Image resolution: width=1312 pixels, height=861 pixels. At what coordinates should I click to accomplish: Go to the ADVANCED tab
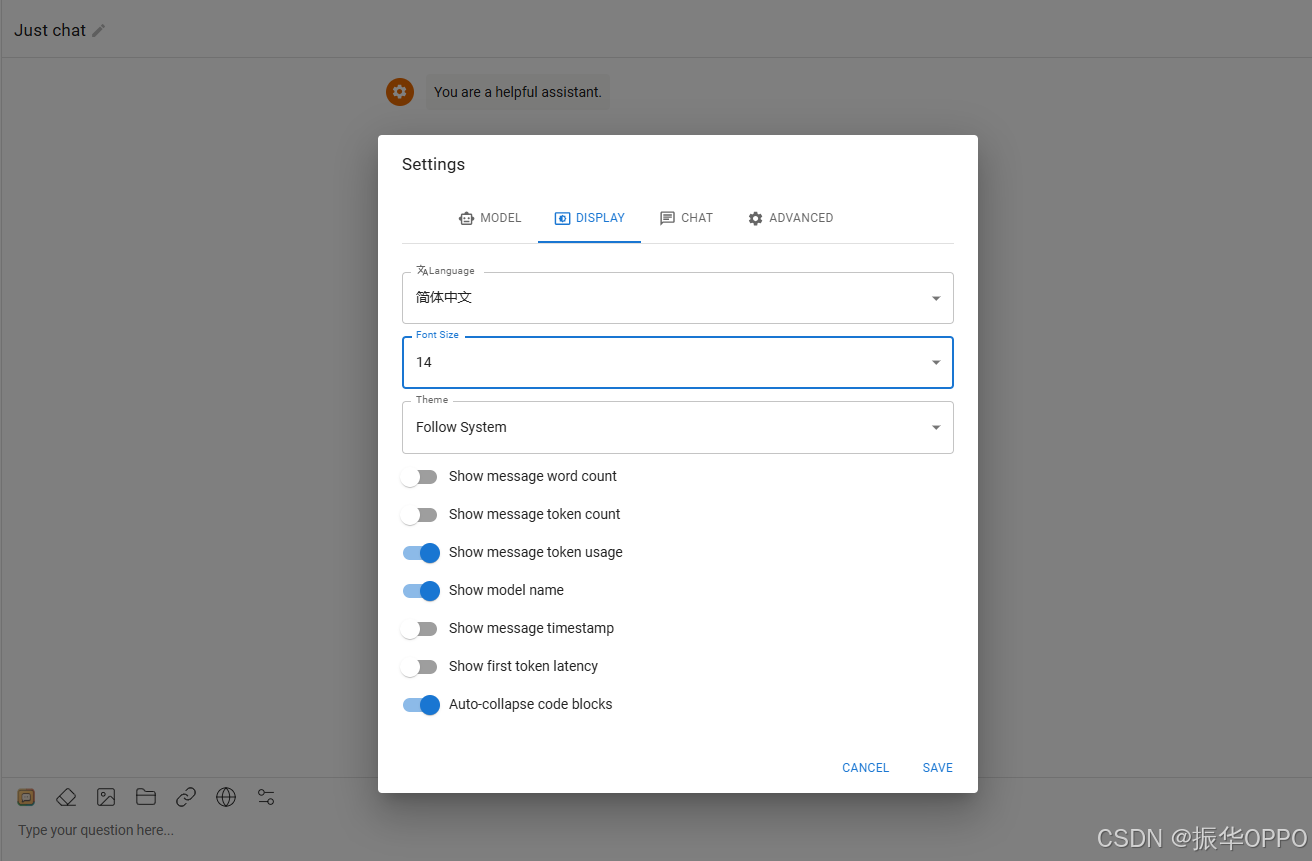point(790,218)
